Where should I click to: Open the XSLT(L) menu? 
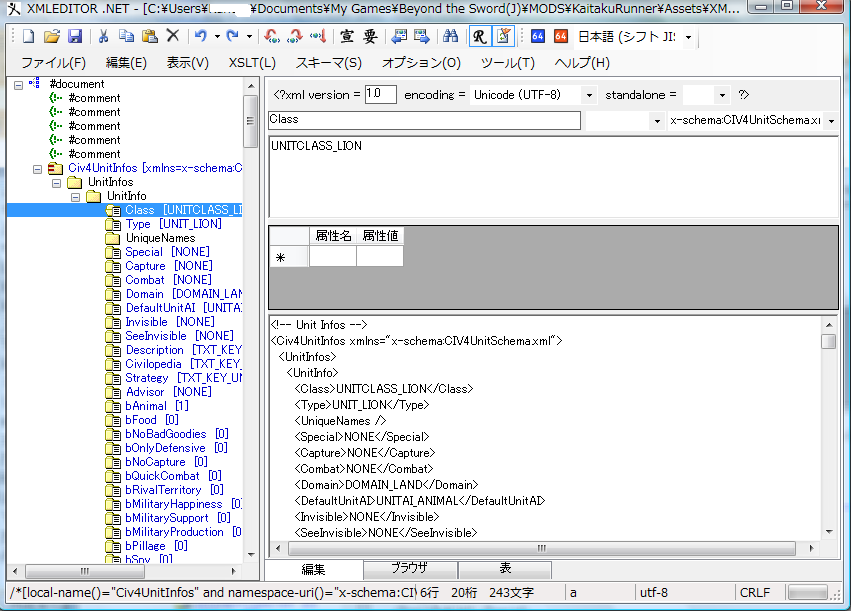point(252,63)
